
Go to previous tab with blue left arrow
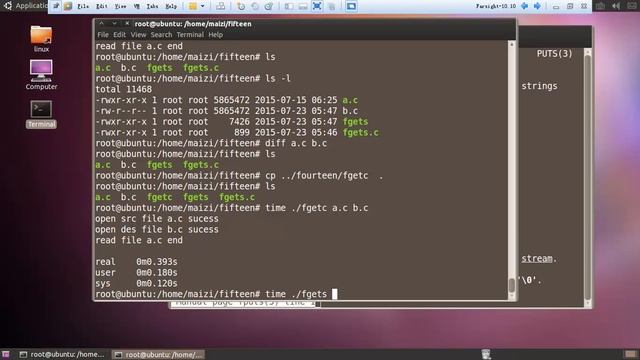[524, 6]
